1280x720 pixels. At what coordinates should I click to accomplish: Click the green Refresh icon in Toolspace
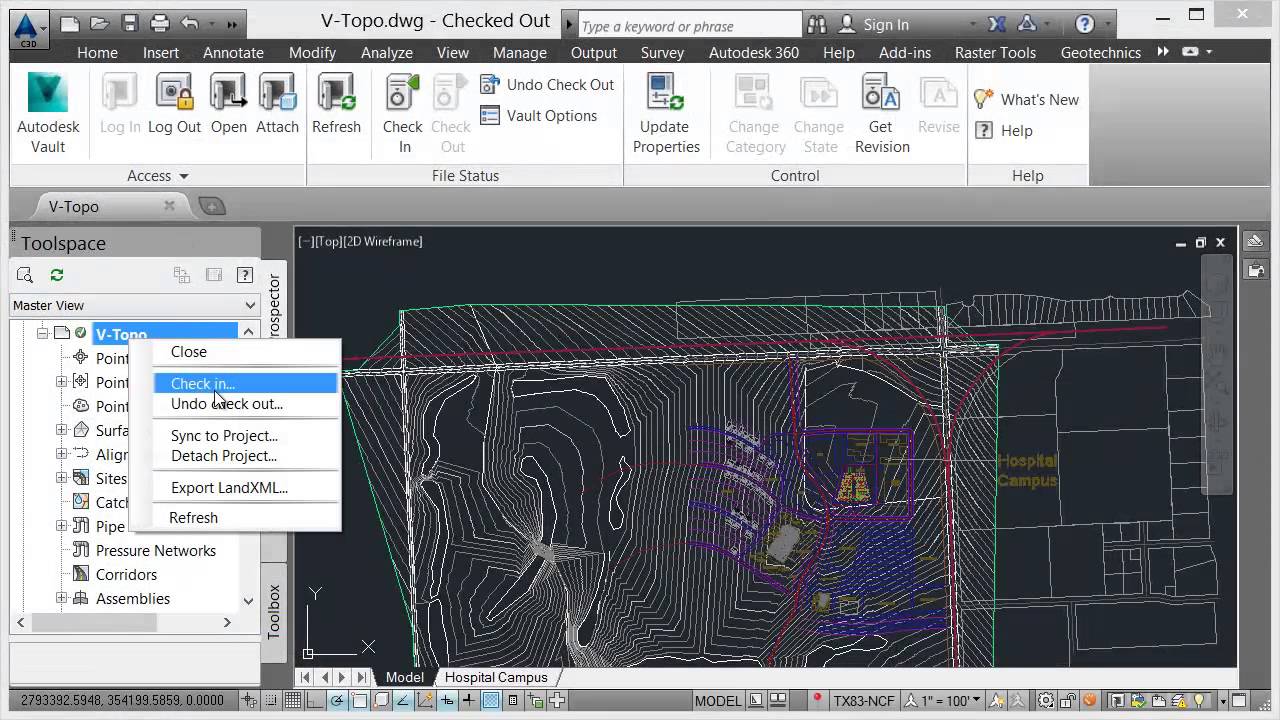[x=57, y=275]
